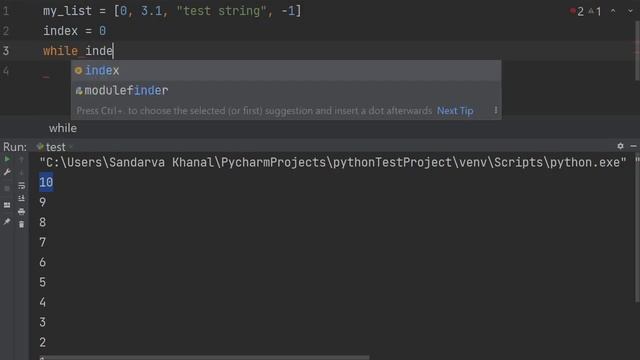Choose the modulefinder completion suggestion
Screen dimensions: 640x360
point(286,91)
